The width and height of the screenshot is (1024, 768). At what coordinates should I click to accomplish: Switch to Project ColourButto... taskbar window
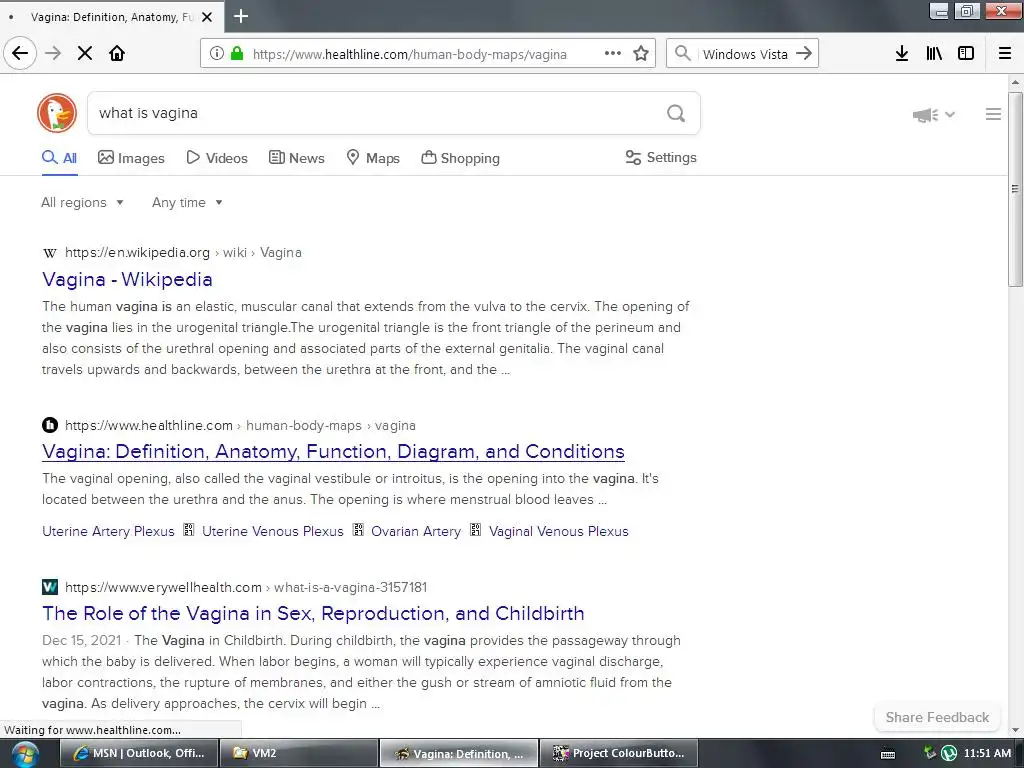point(618,754)
